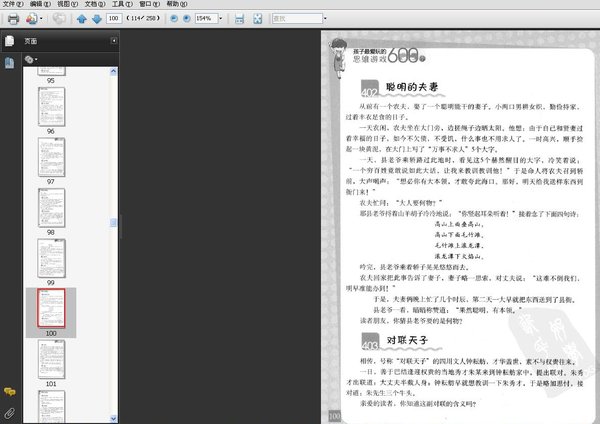Click the page number input field
This screenshot has width=600, height=424.
click(114, 18)
